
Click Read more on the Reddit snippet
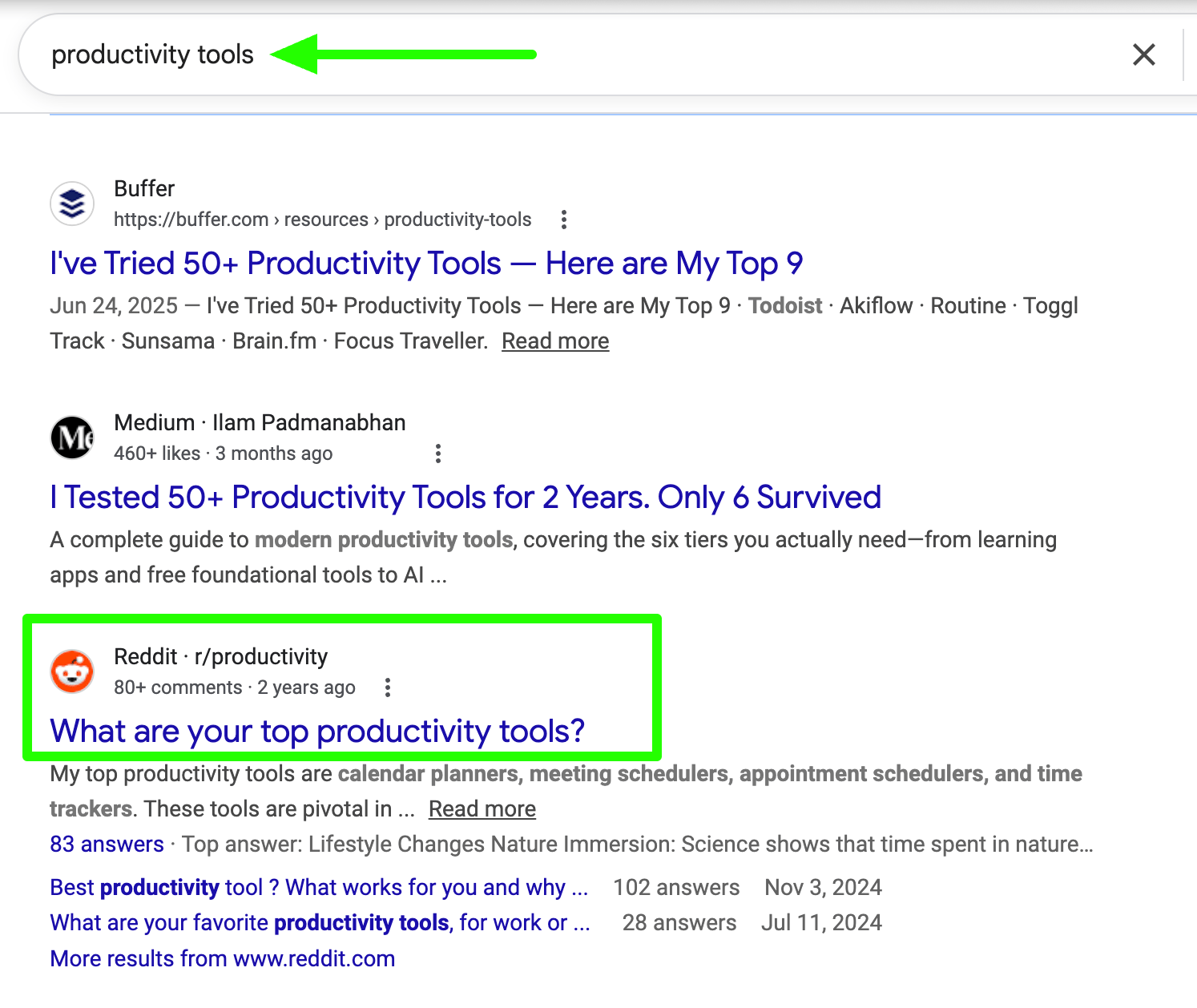pos(482,809)
